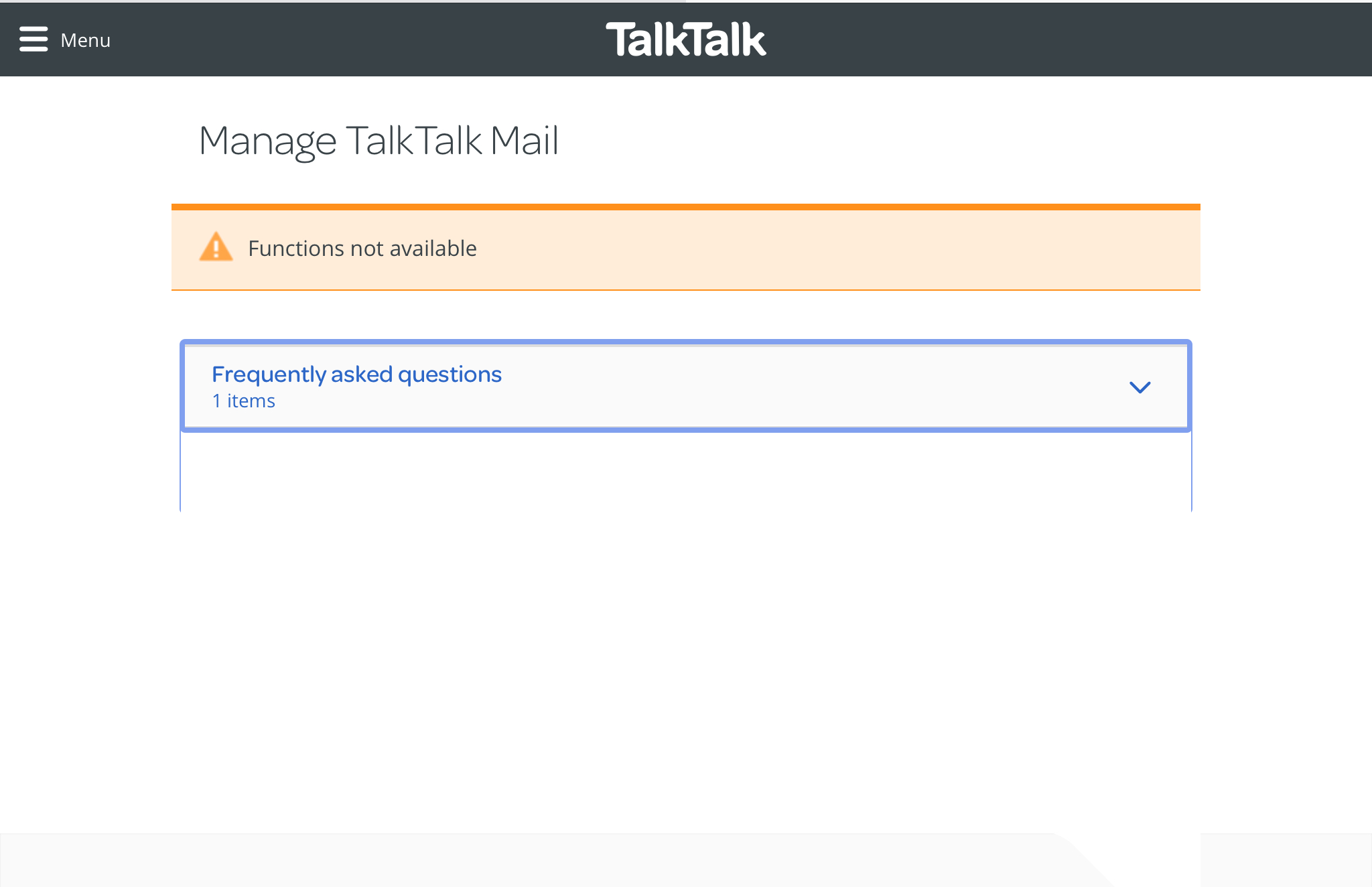Screen dimensions: 1372x887
Task: Open the Menu navigation panel
Action: (65, 40)
